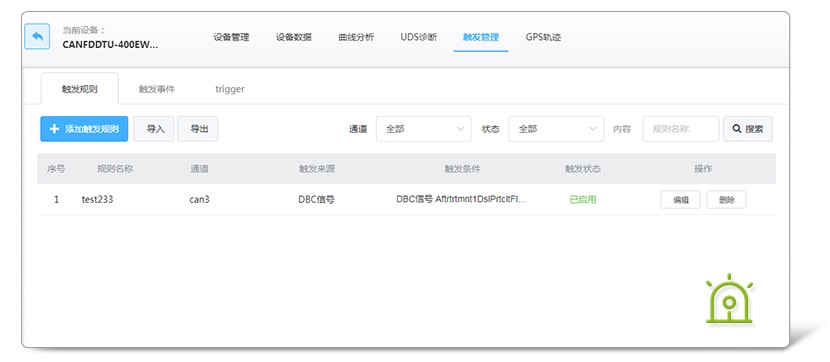The width and height of the screenshot is (830, 362).
Task: Click the 已启用 status text
Action: click(583, 200)
